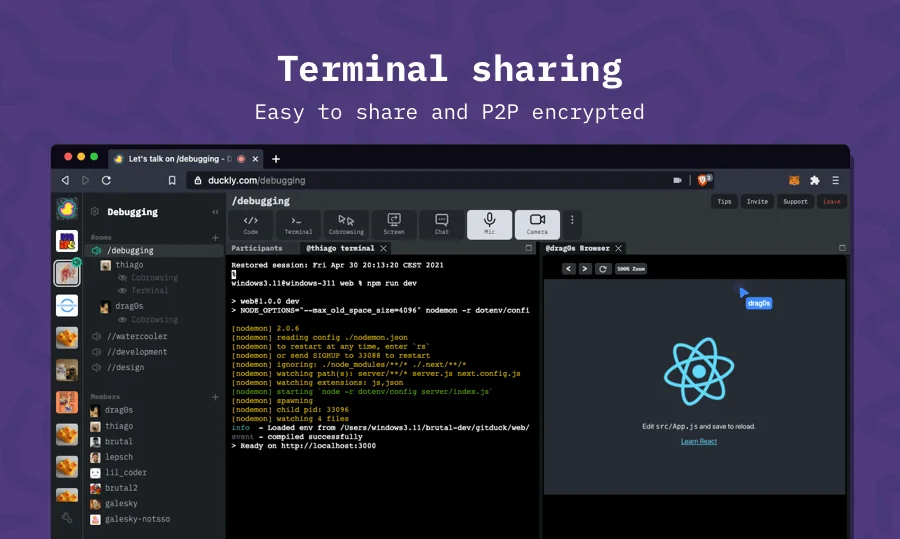Select the /debugging room
Image resolution: width=900 pixels, height=539 pixels.
click(154, 251)
